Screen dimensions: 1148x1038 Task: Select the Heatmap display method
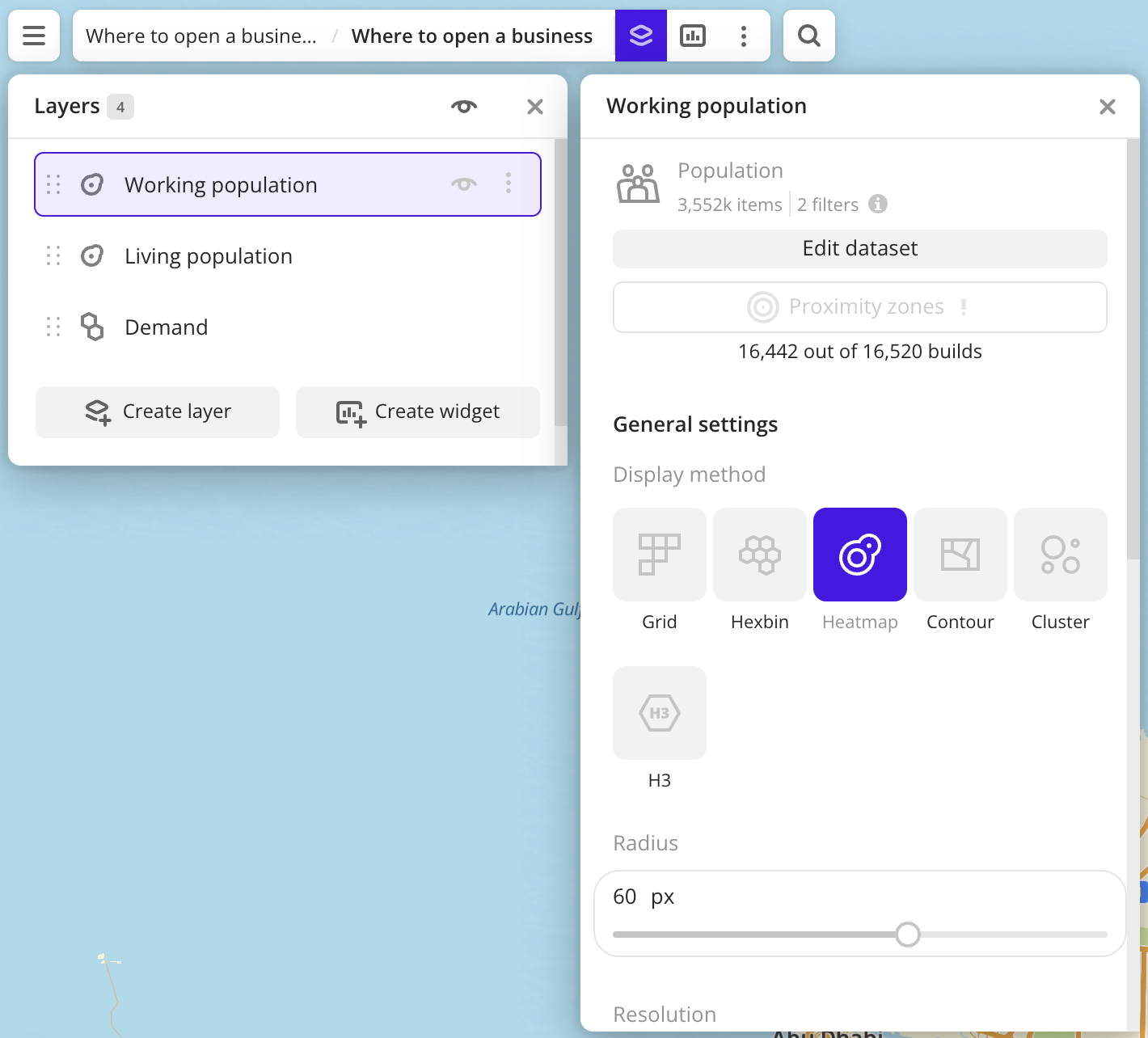click(859, 555)
